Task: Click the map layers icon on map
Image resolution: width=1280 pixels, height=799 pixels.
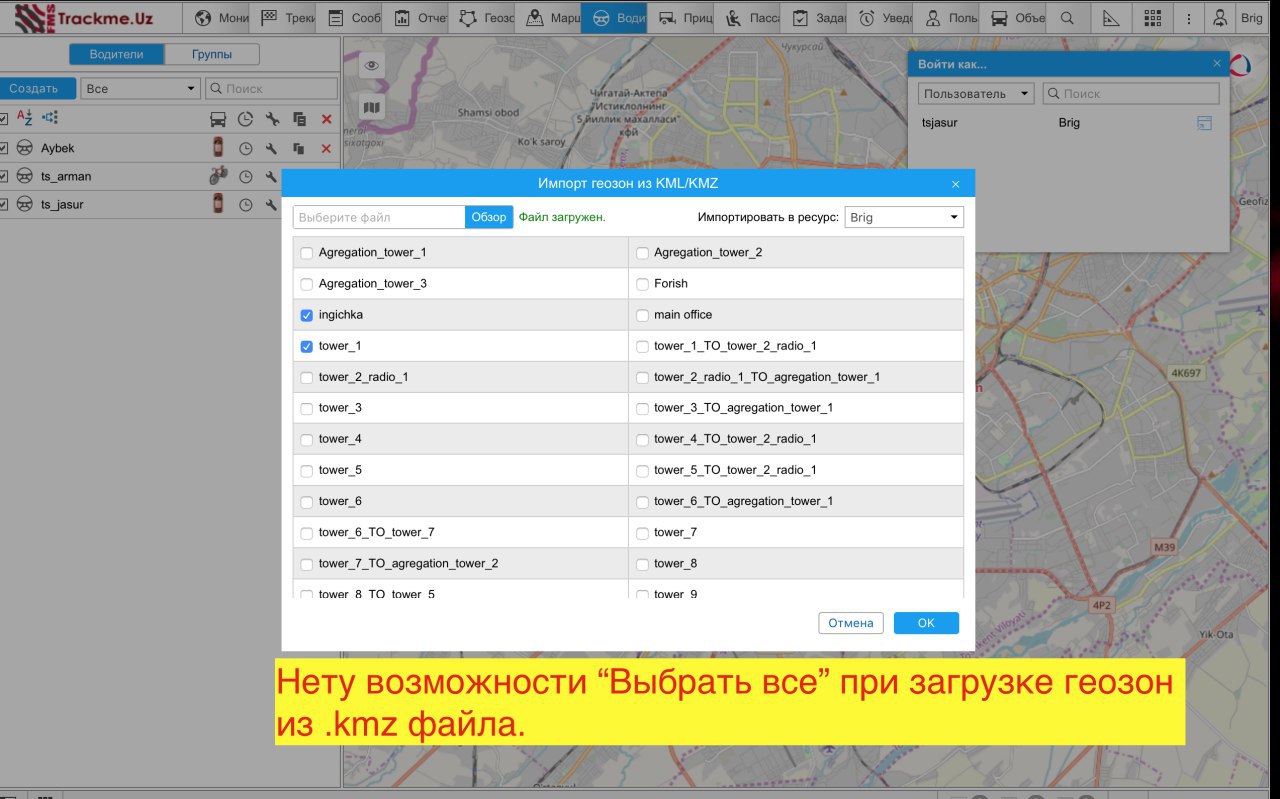Action: 372,107
